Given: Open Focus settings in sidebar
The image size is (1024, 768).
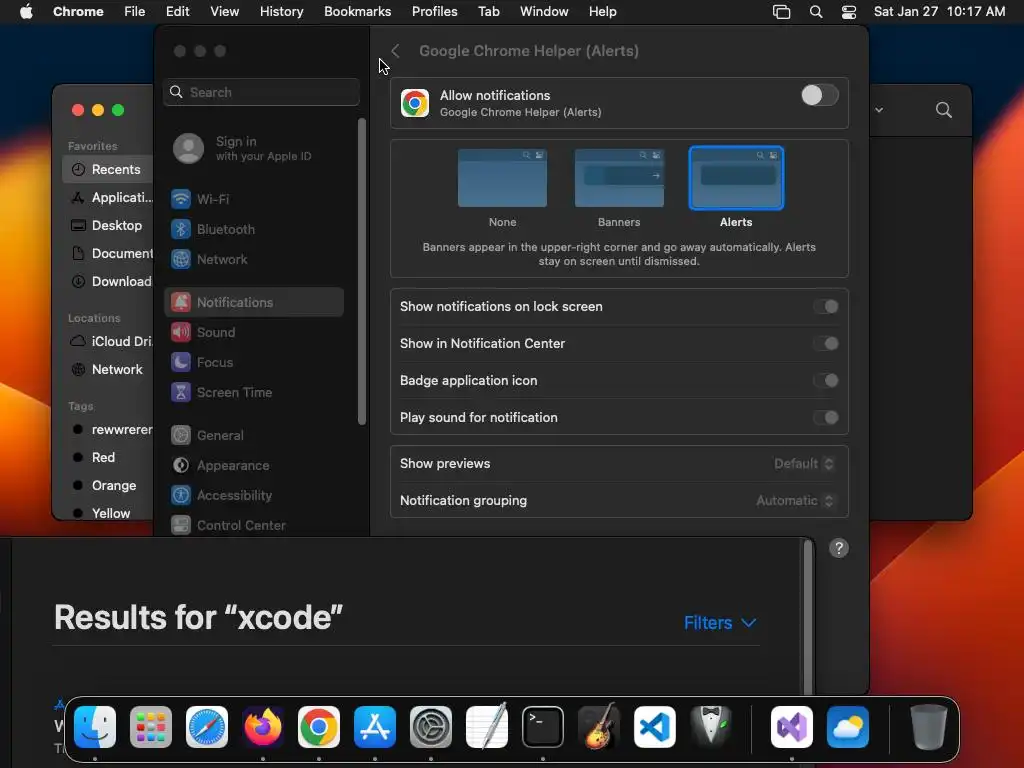Looking at the screenshot, I should (254, 362).
